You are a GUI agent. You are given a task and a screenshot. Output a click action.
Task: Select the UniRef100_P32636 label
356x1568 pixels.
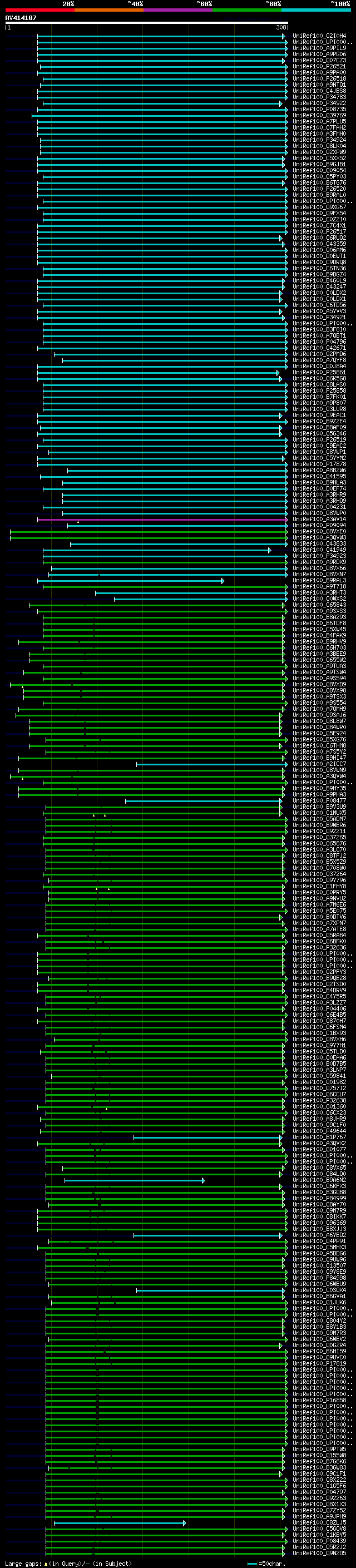coord(319,948)
